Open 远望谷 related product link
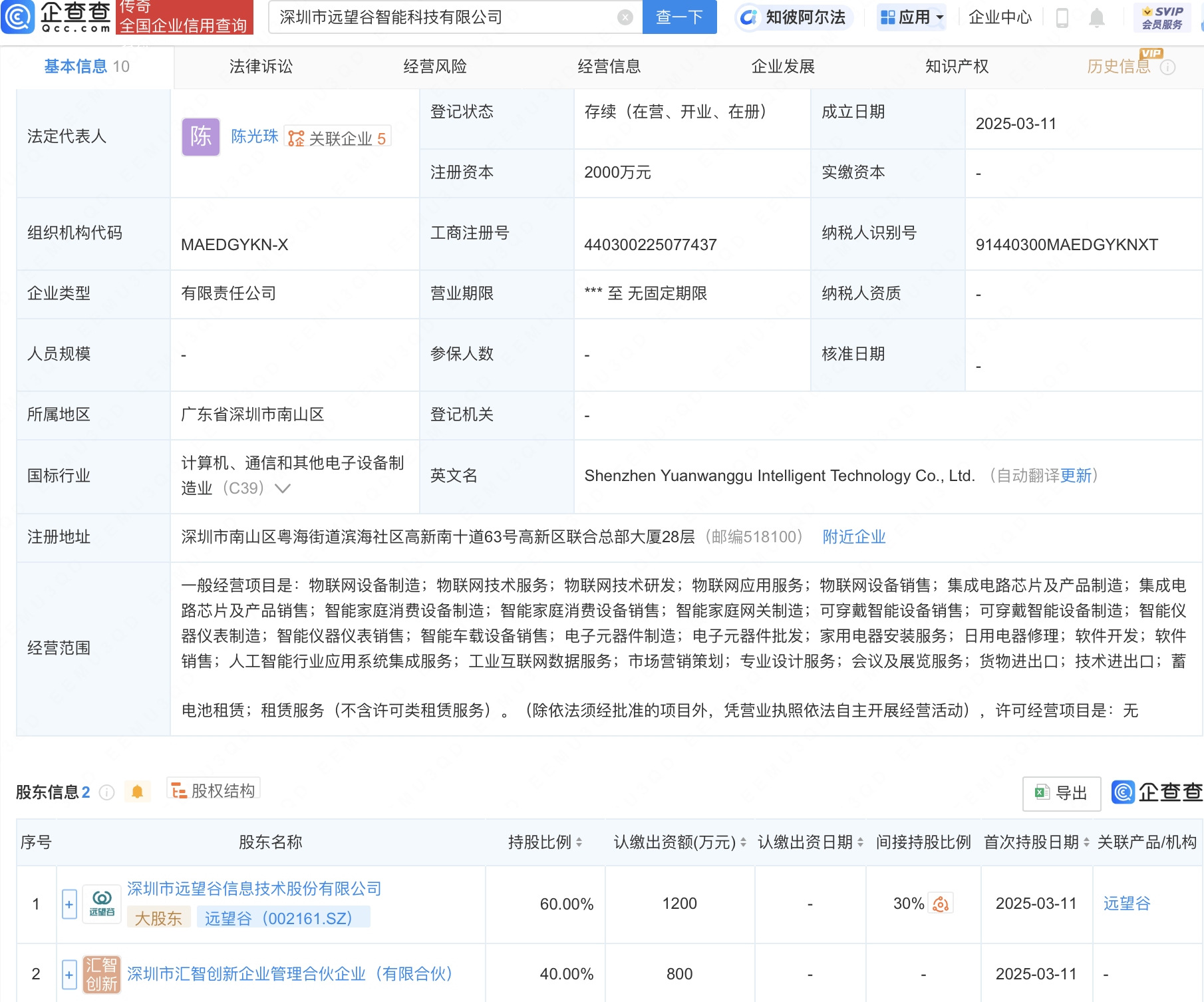Viewport: 1204px width, 1002px height. coord(1127,904)
